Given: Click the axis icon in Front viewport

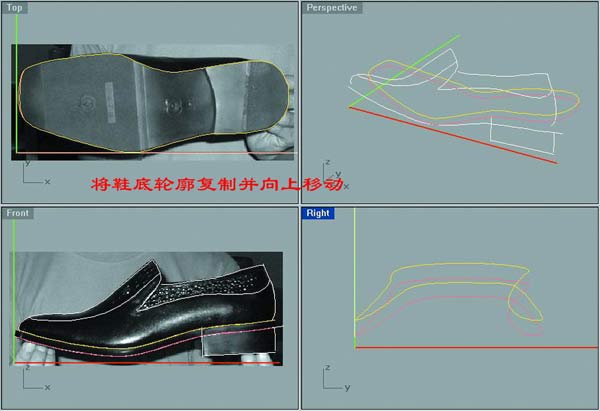Looking at the screenshot, I should tap(36, 379).
